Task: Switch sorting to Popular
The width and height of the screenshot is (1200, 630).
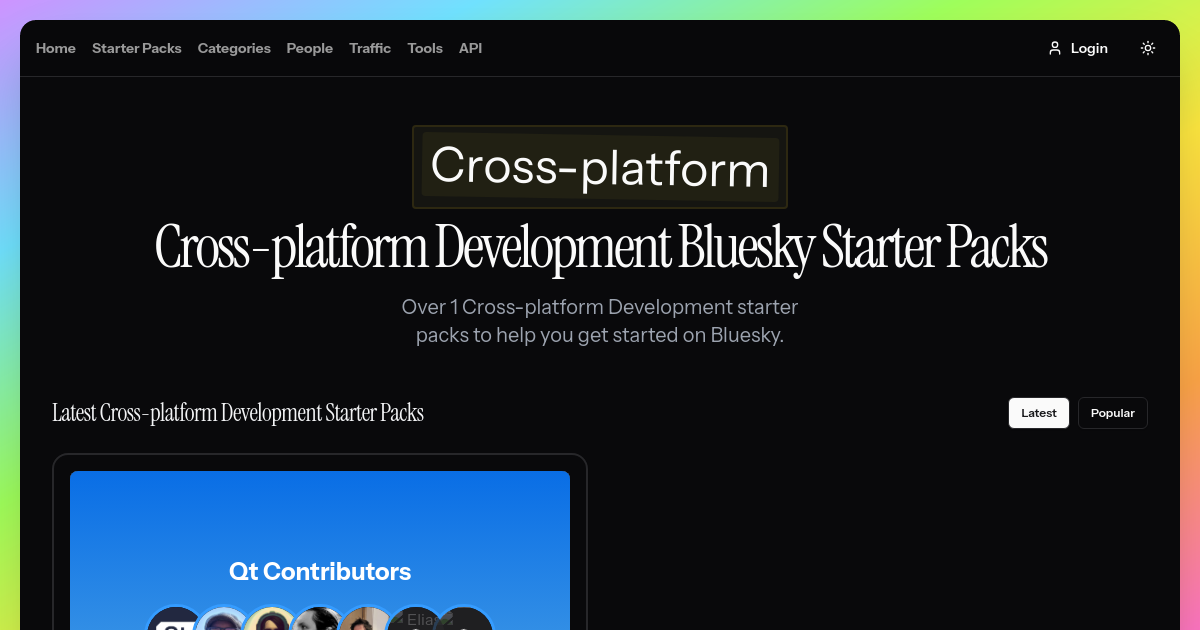Action: point(1112,412)
